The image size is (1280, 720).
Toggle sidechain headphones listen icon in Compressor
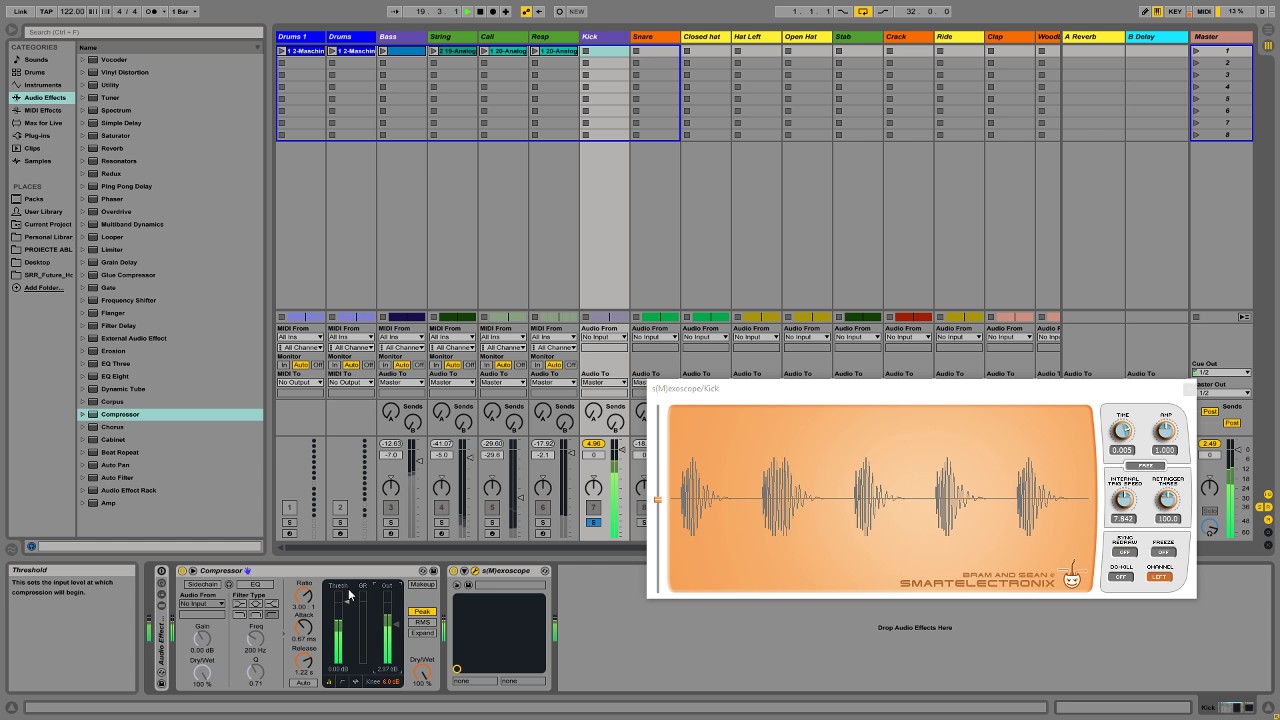(x=229, y=584)
